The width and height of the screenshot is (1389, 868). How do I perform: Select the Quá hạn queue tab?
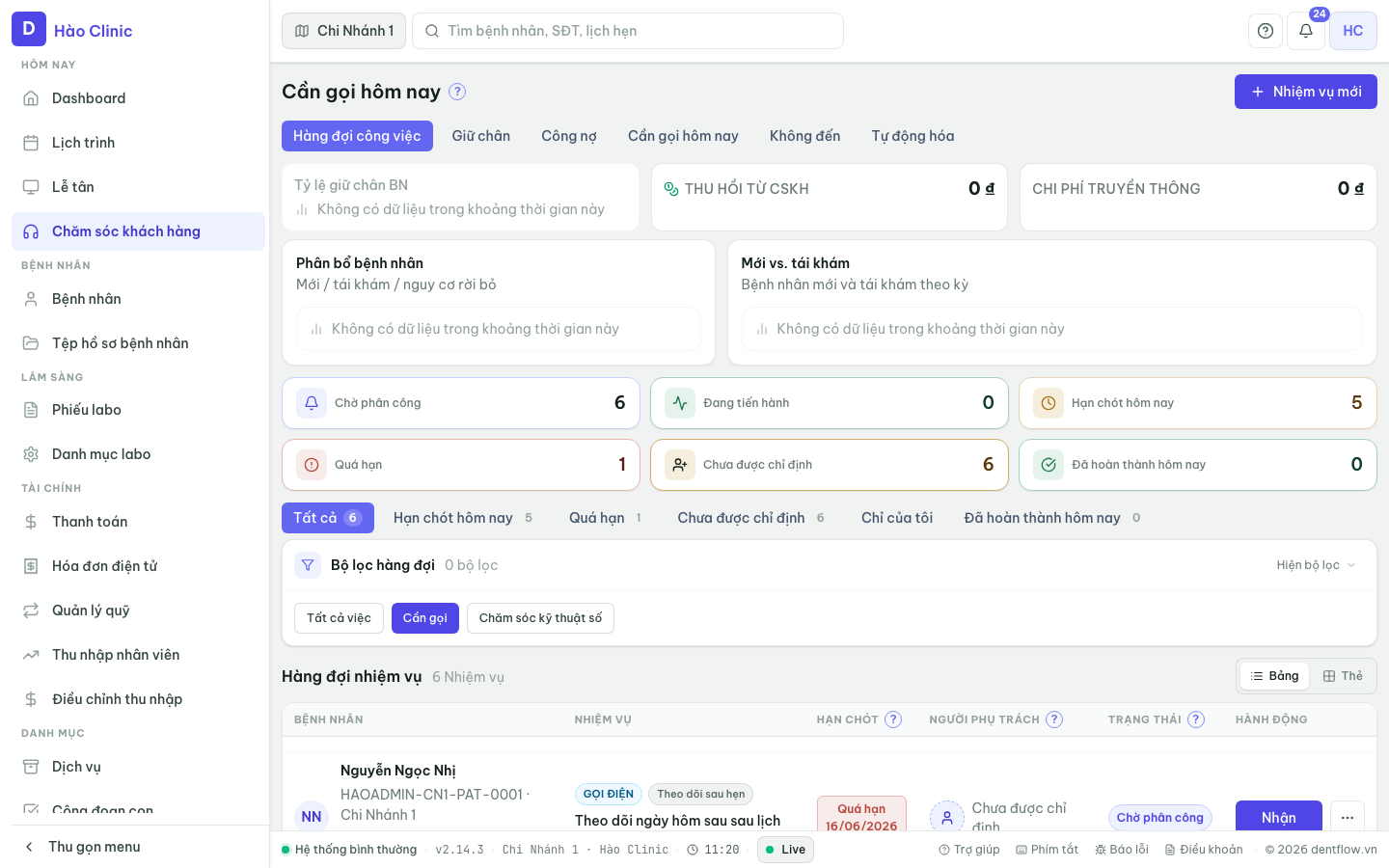click(606, 518)
